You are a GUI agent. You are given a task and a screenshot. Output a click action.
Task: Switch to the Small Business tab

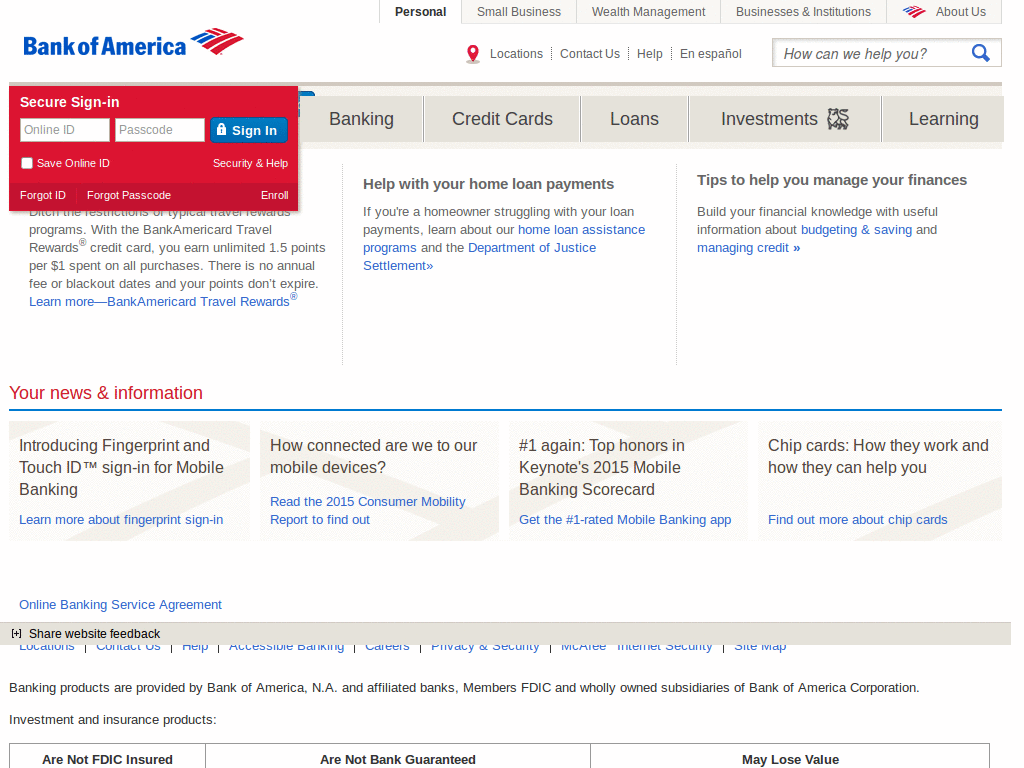coord(519,12)
